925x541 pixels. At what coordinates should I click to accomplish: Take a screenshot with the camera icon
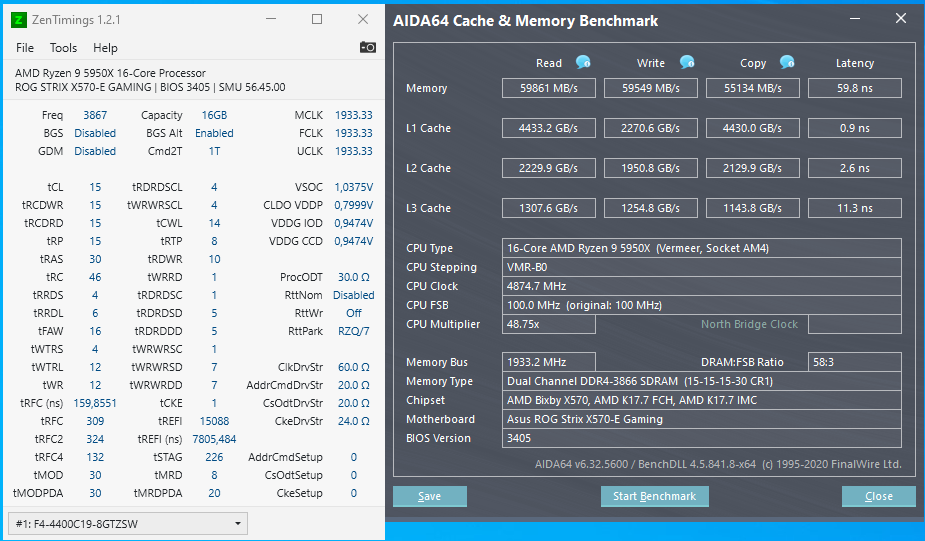368,47
